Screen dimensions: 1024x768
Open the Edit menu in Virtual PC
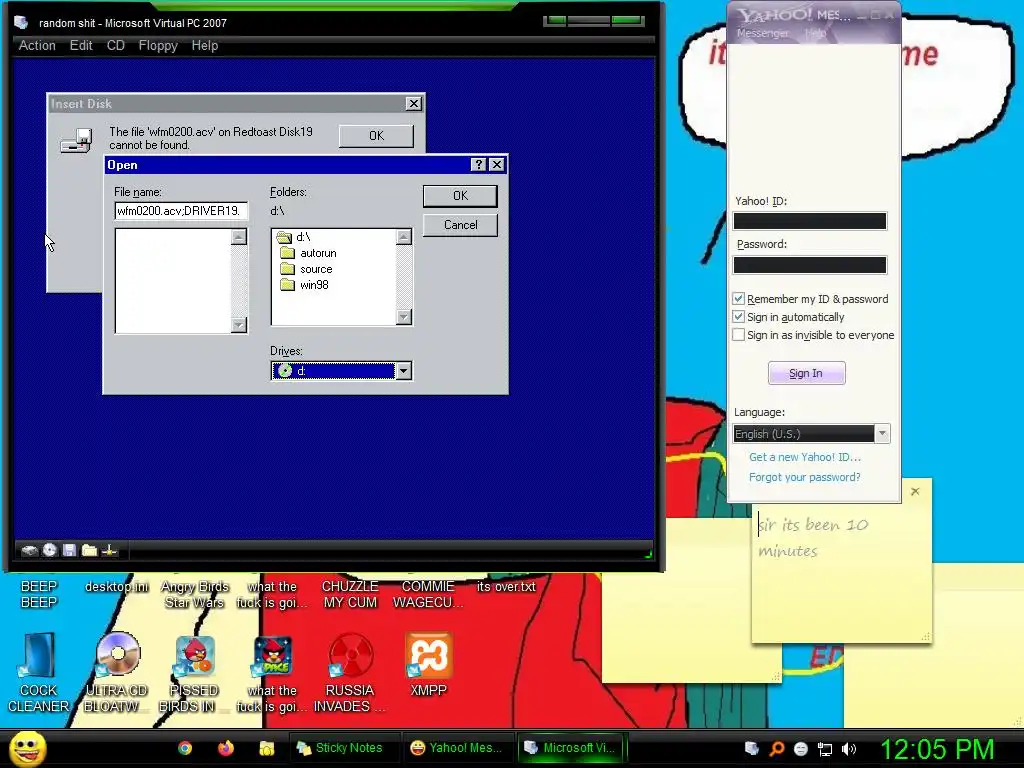(x=81, y=46)
